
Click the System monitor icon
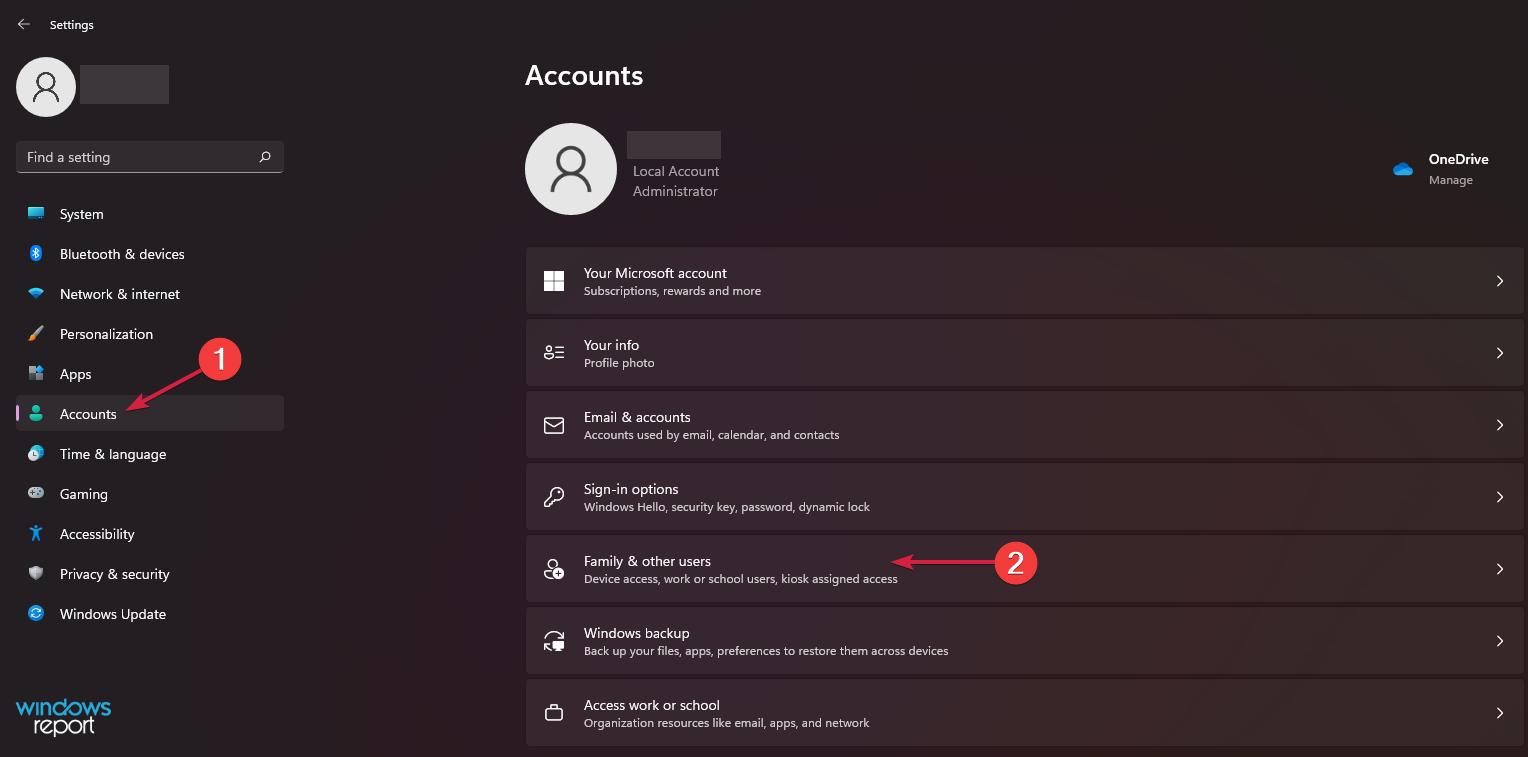pos(36,214)
